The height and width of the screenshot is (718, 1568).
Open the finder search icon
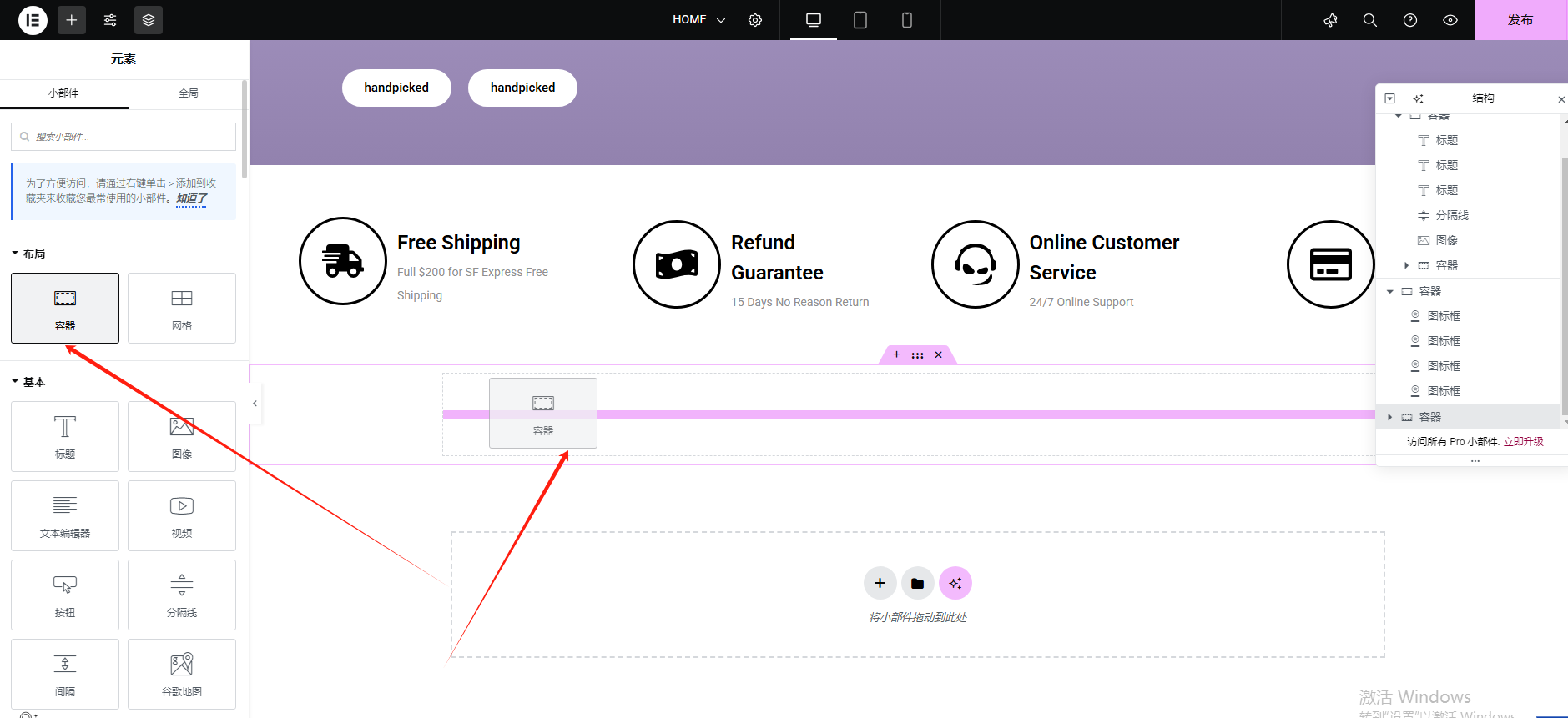(x=1370, y=20)
